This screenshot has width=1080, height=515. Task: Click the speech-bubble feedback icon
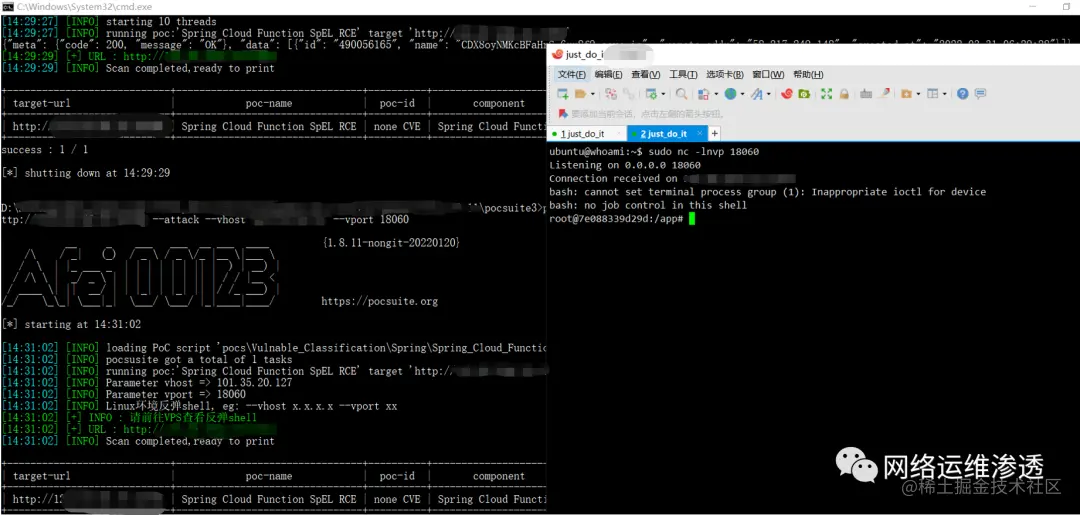[980, 94]
